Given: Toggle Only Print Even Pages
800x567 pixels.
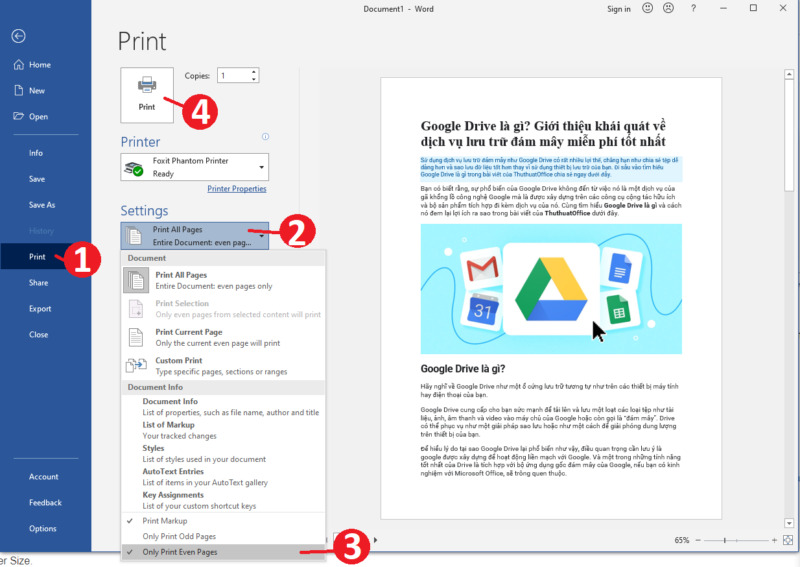Looking at the screenshot, I should (x=180, y=552).
